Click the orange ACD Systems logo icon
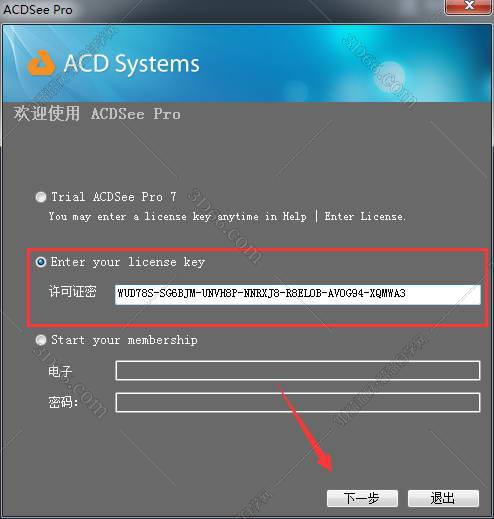The height and width of the screenshot is (519, 494). click(41, 63)
